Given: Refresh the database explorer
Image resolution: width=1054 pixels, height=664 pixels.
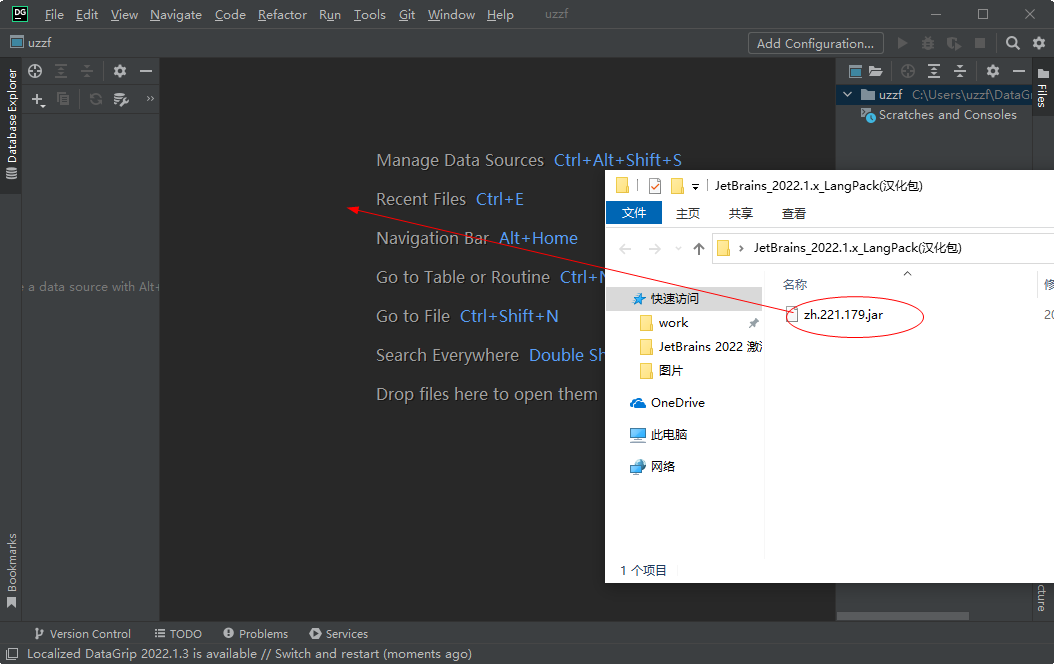Looking at the screenshot, I should [95, 99].
